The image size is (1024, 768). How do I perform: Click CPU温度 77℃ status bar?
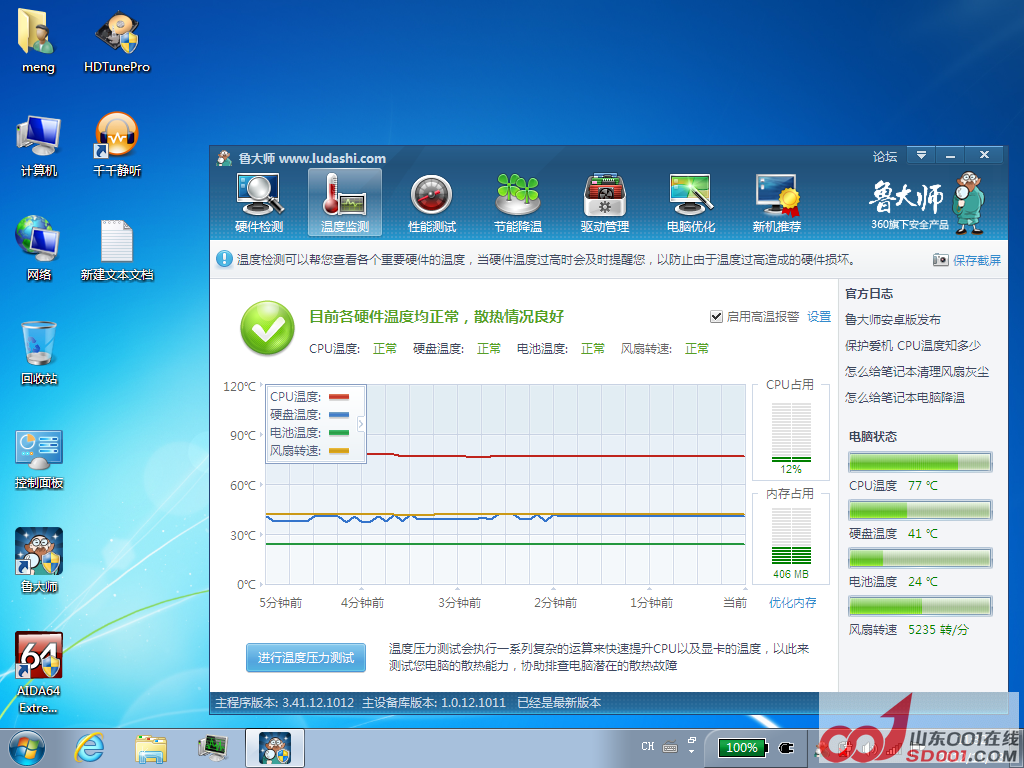click(920, 462)
